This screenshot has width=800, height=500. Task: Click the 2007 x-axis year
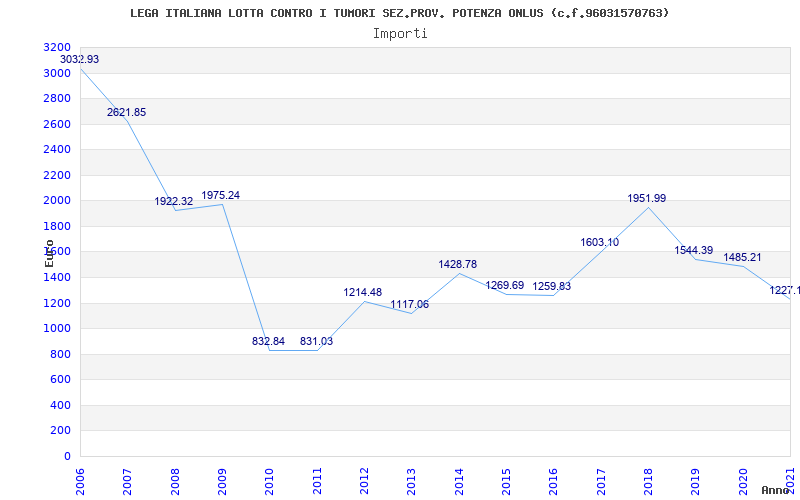[x=128, y=482]
